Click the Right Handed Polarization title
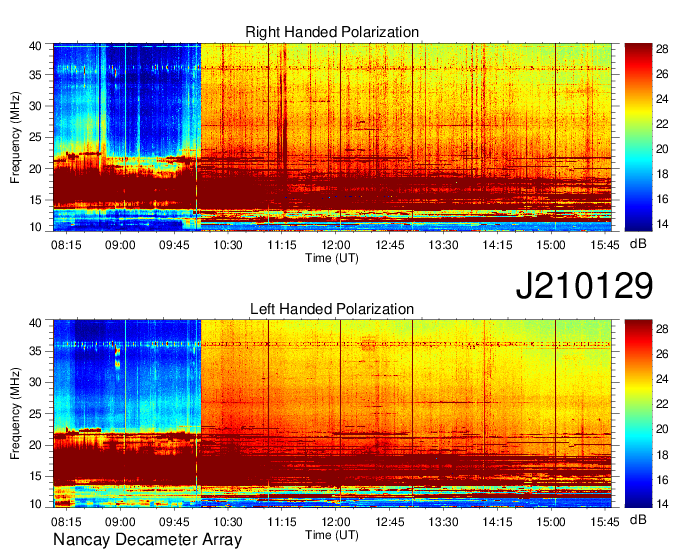The height and width of the screenshot is (552, 680). click(x=332, y=32)
